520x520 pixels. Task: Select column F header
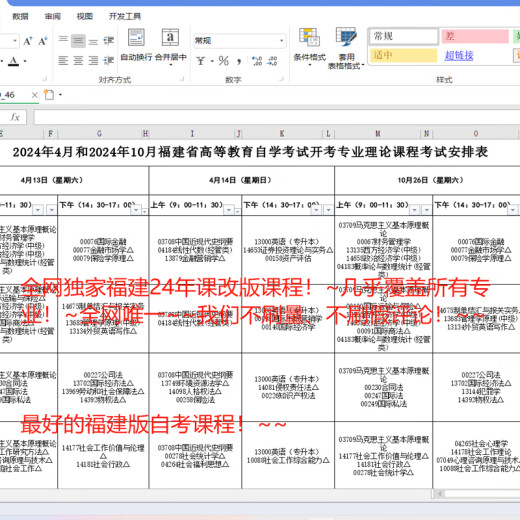(50, 134)
